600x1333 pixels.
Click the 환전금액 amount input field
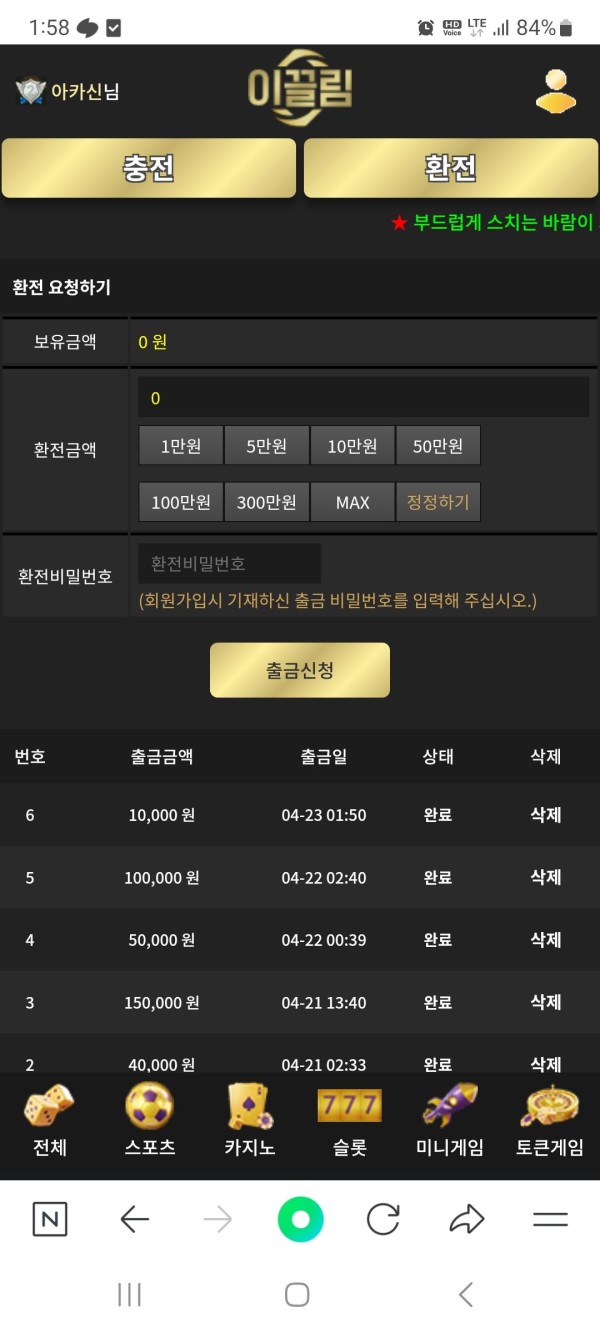pos(363,398)
